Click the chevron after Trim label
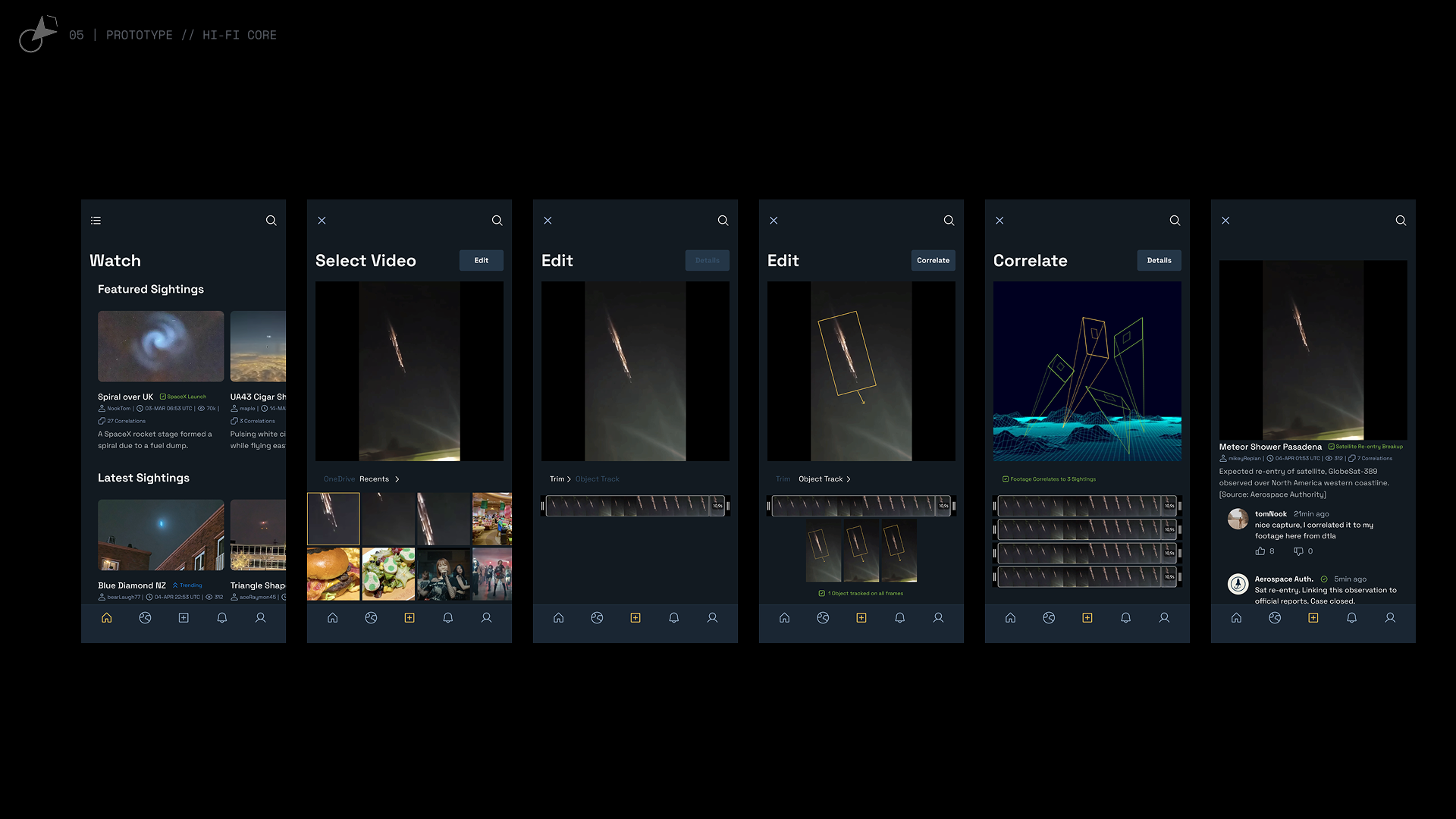Image resolution: width=1456 pixels, height=819 pixels. 569,479
